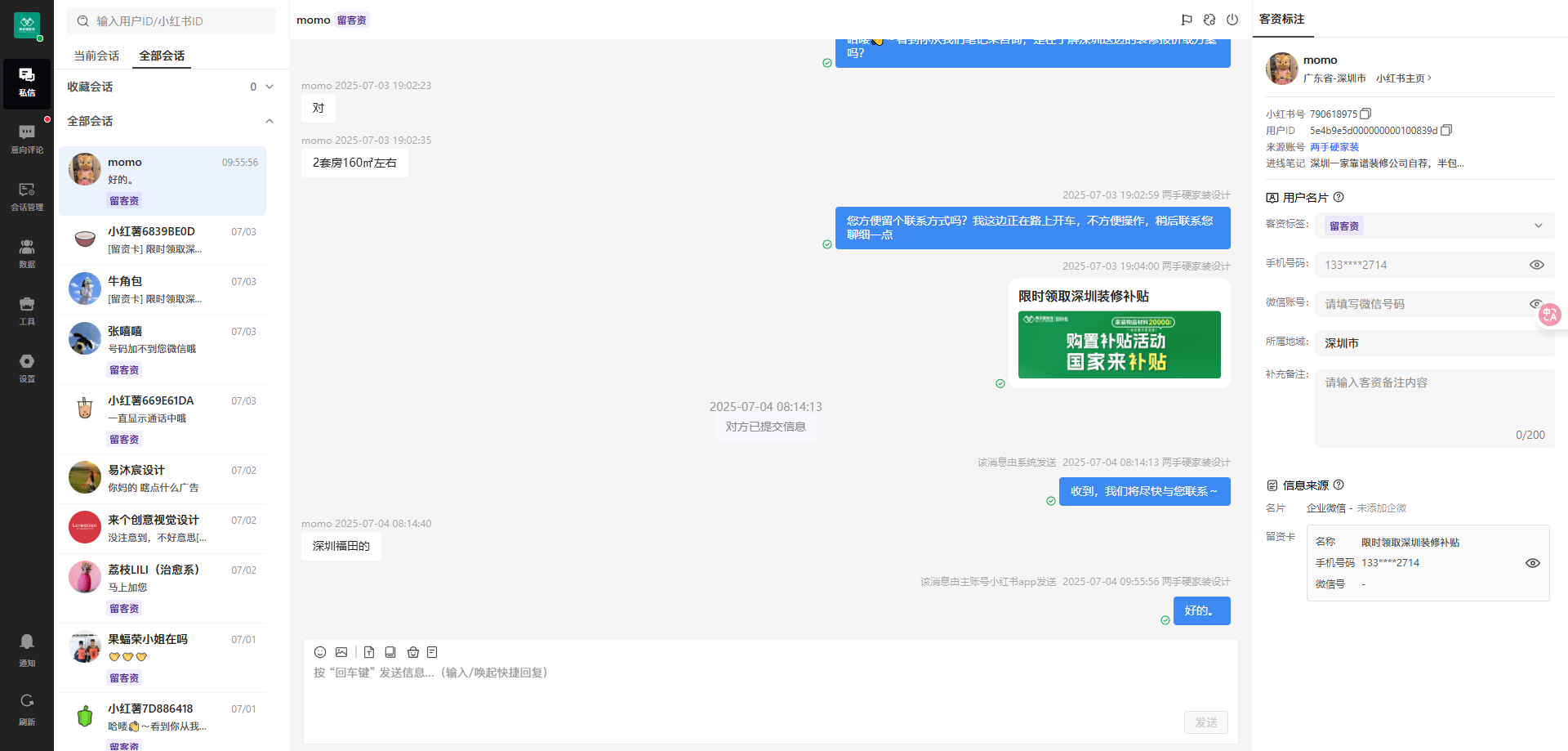Open 设置 from the left sidebar
1568x751 pixels.
coord(27,368)
